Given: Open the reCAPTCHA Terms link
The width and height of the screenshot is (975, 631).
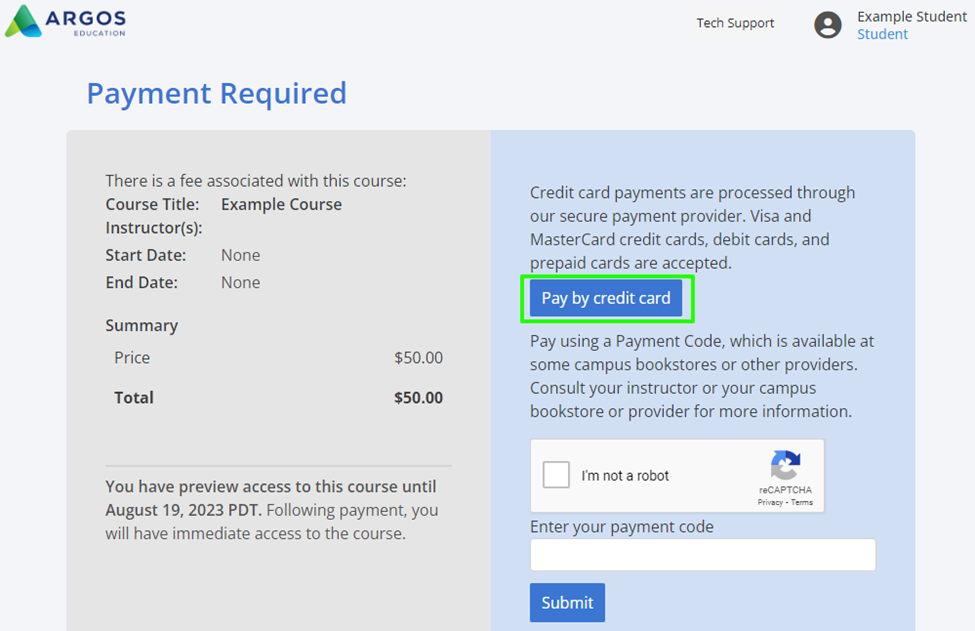Looking at the screenshot, I should tap(802, 502).
